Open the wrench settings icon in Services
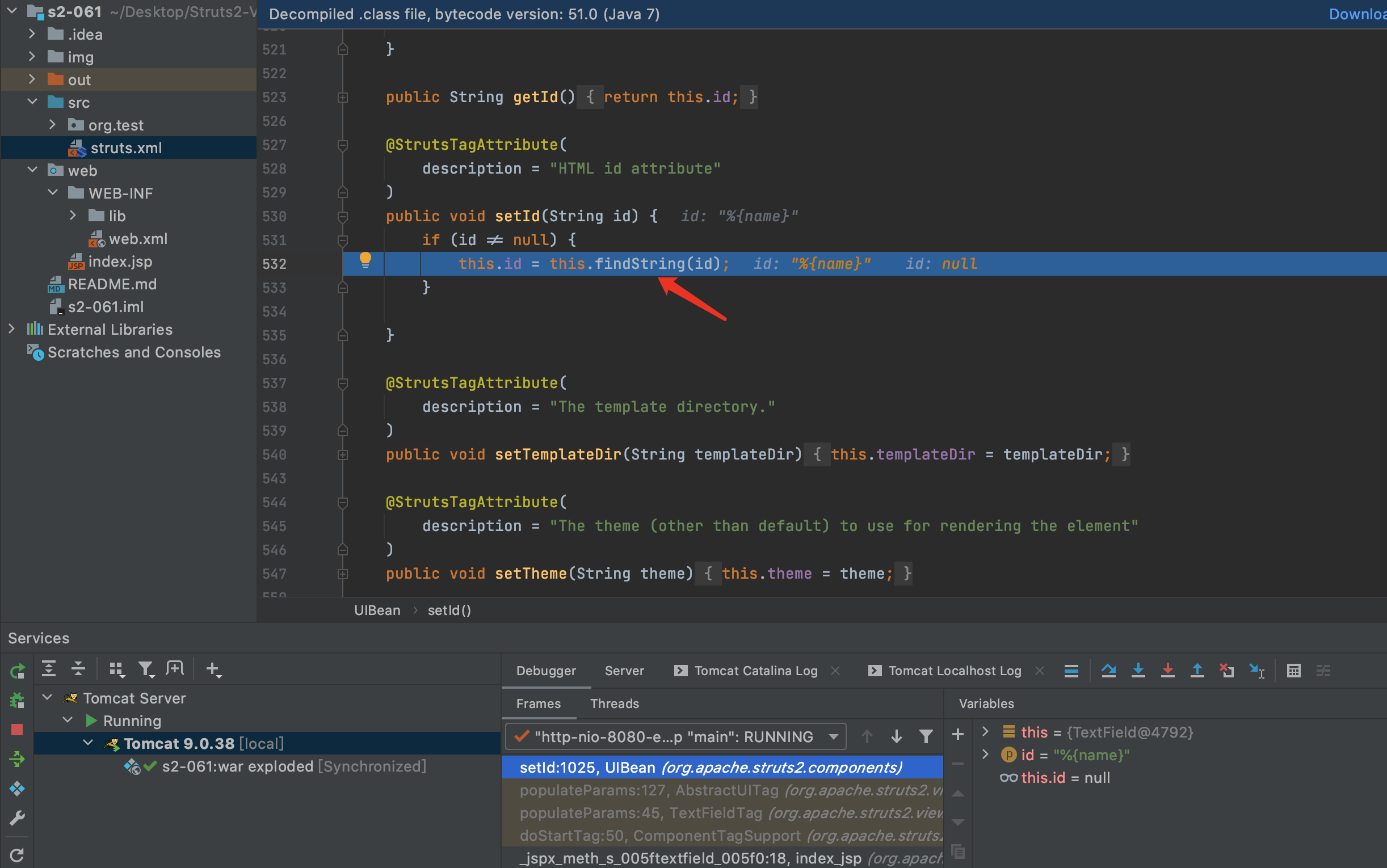Viewport: 1387px width, 868px height. tap(17, 818)
